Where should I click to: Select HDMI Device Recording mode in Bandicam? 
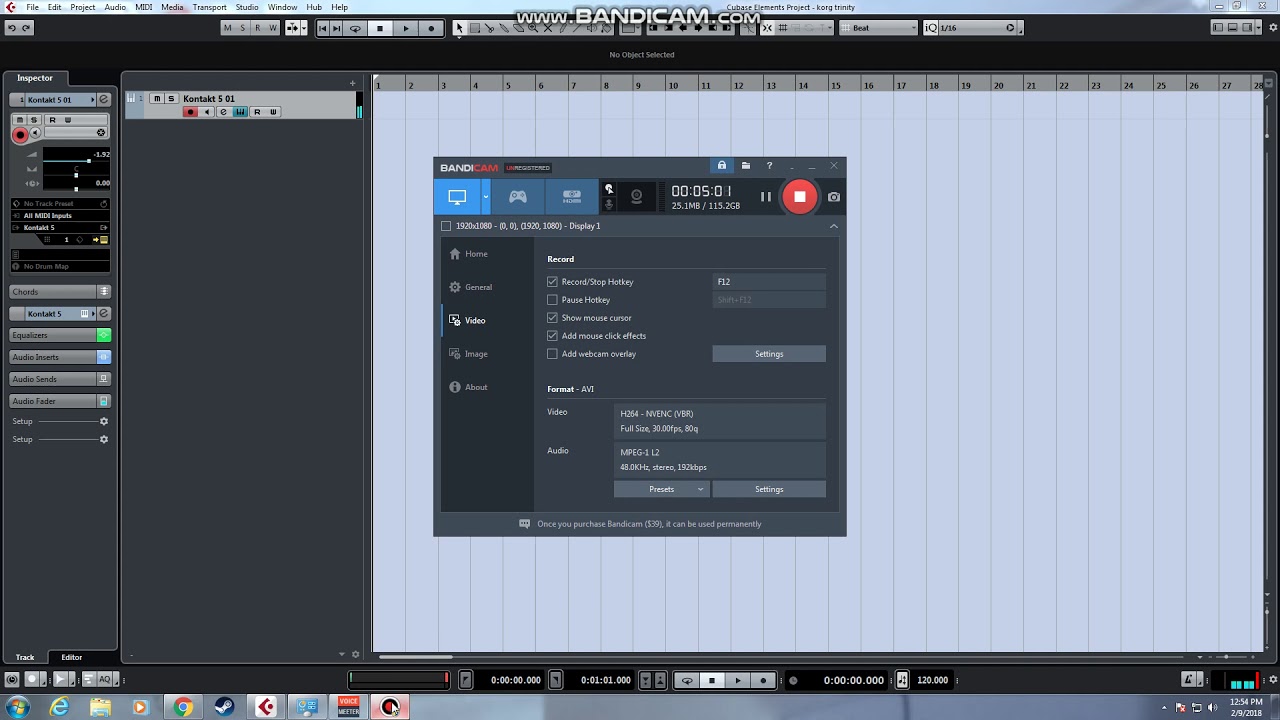572,197
